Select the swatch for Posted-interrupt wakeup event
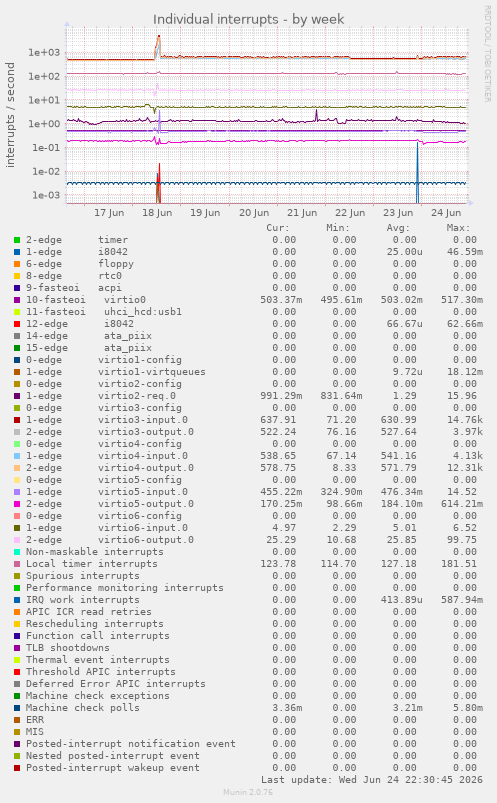The width and height of the screenshot is (497, 803). point(17,768)
